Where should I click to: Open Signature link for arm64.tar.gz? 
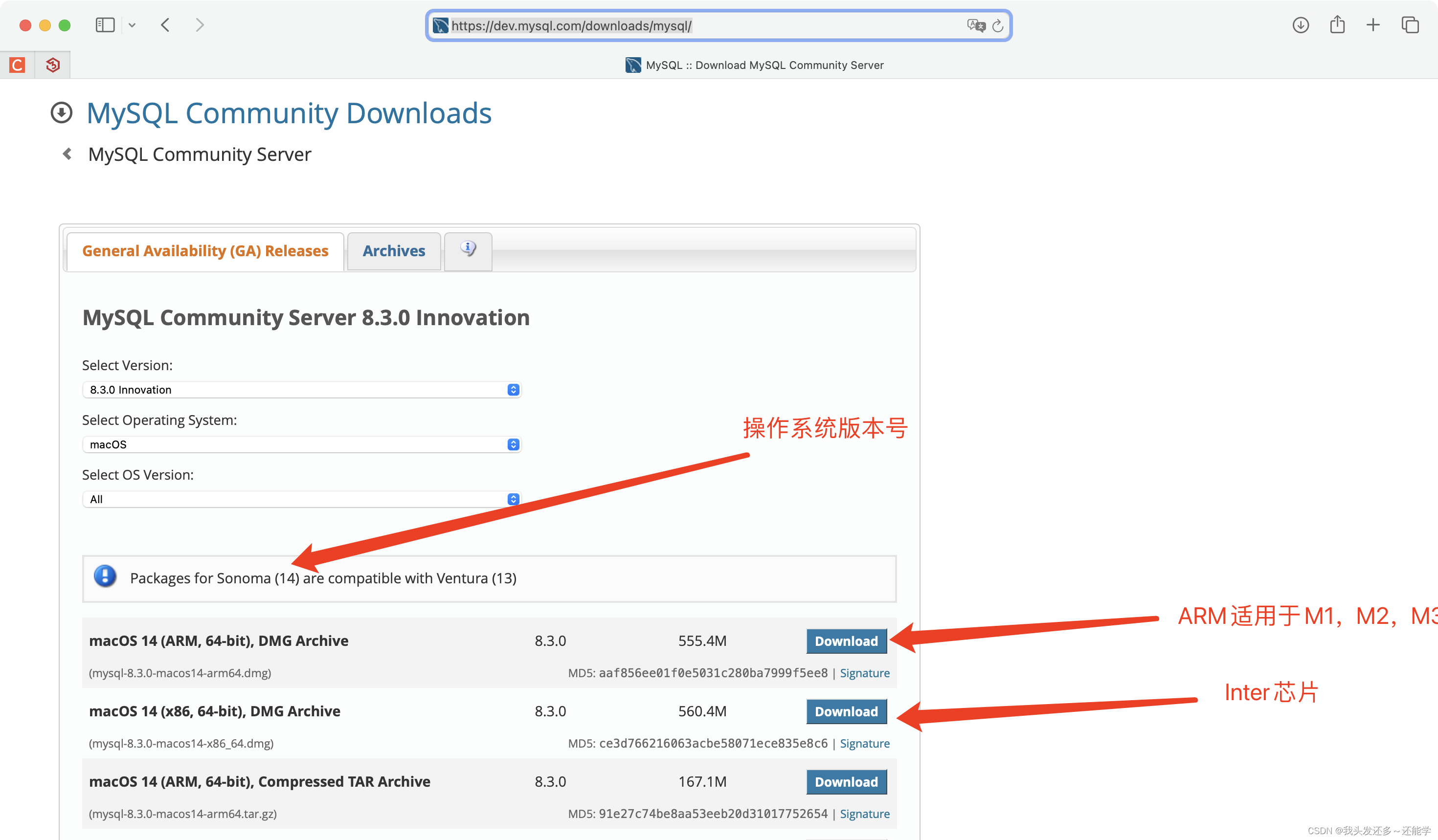click(865, 814)
